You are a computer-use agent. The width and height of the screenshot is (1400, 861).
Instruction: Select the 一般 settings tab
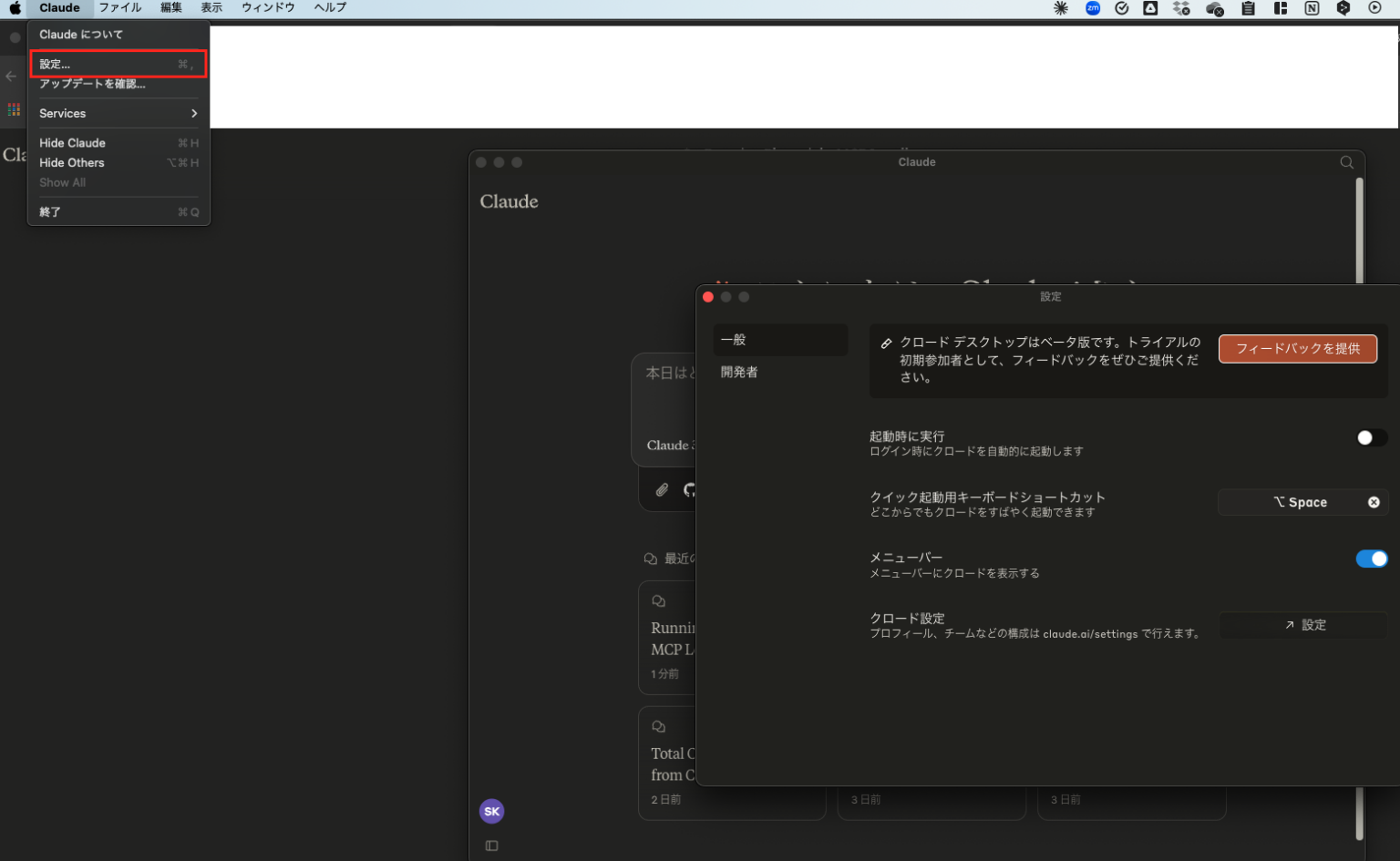tap(733, 339)
